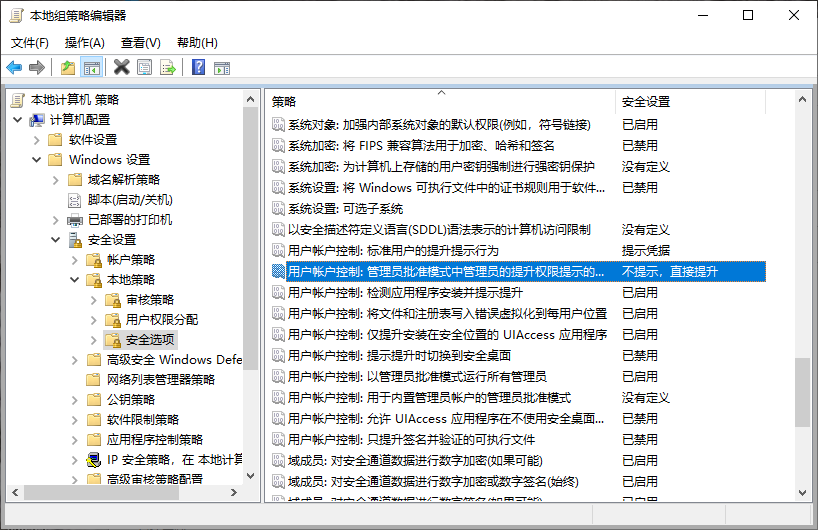Click the IP 安全策略 node icon

click(94, 460)
